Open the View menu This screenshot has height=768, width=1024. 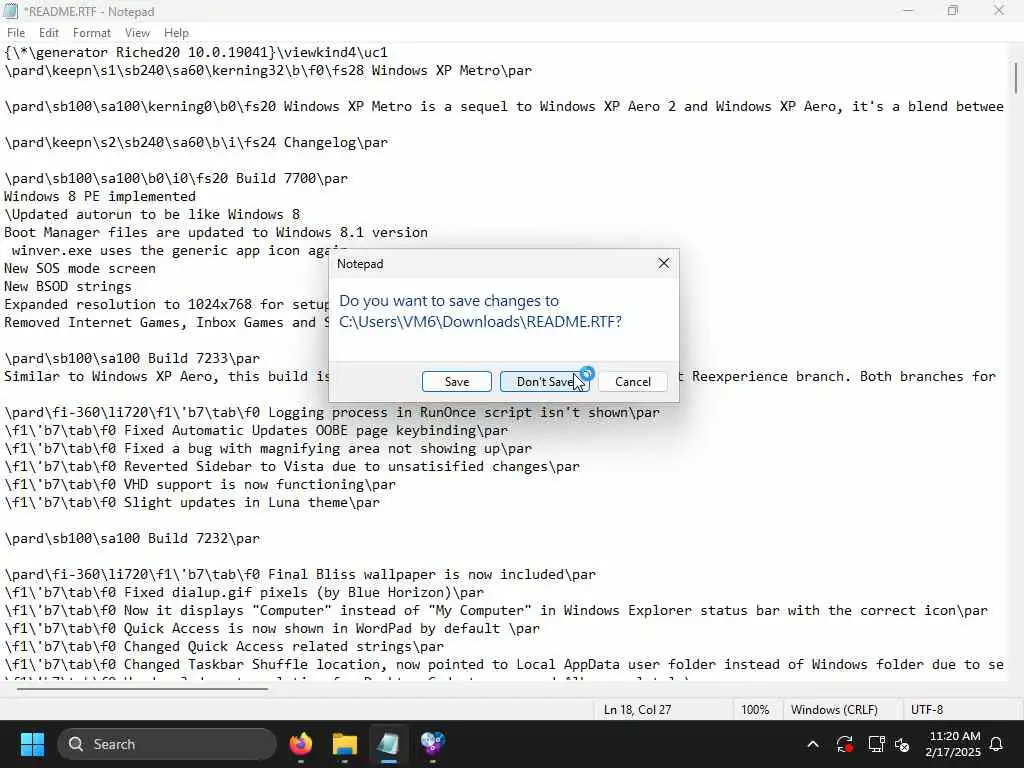tap(137, 33)
